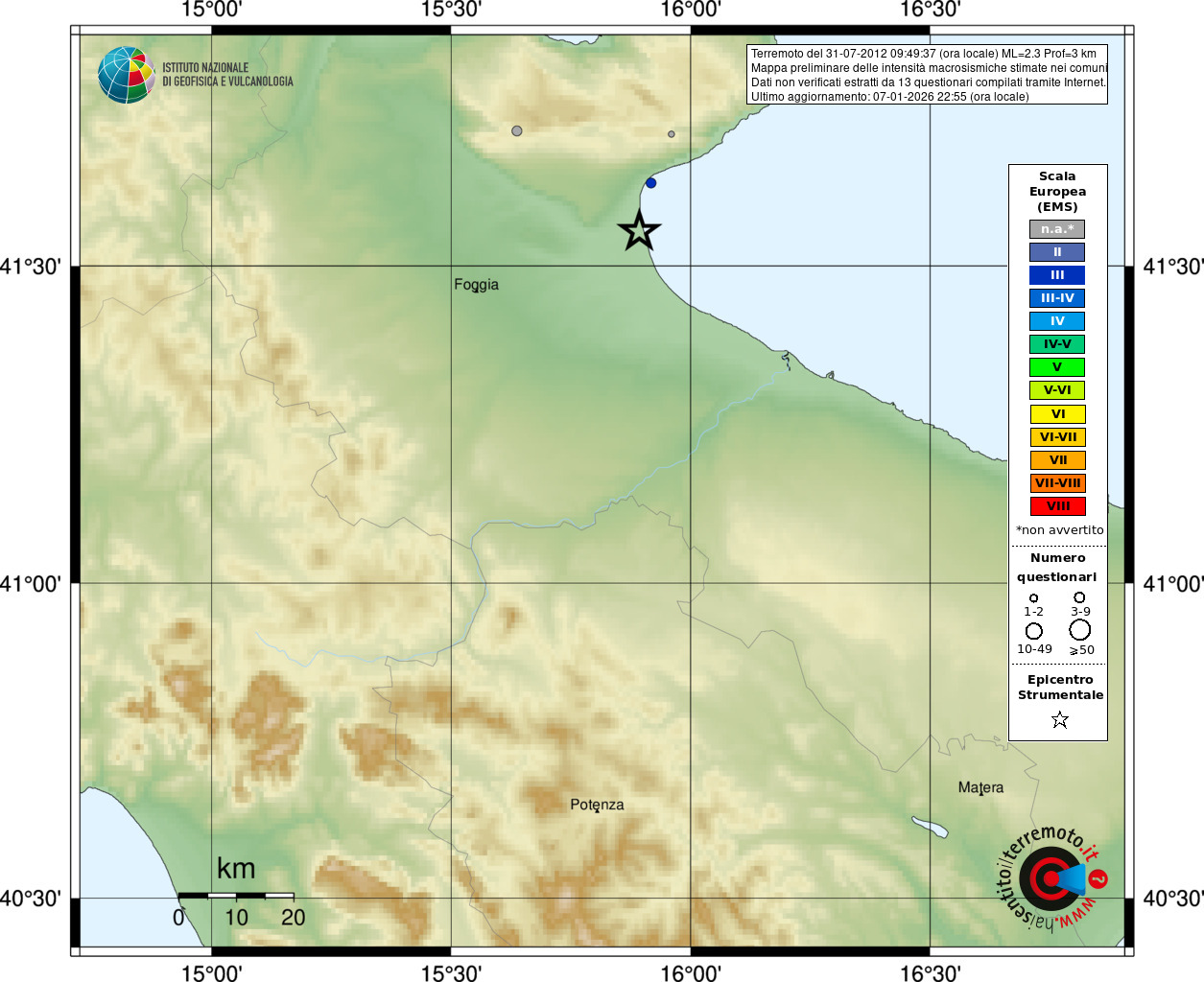Click the ≥50 questionnaire circle in legend
The width and height of the screenshot is (1204, 982).
(x=1079, y=629)
